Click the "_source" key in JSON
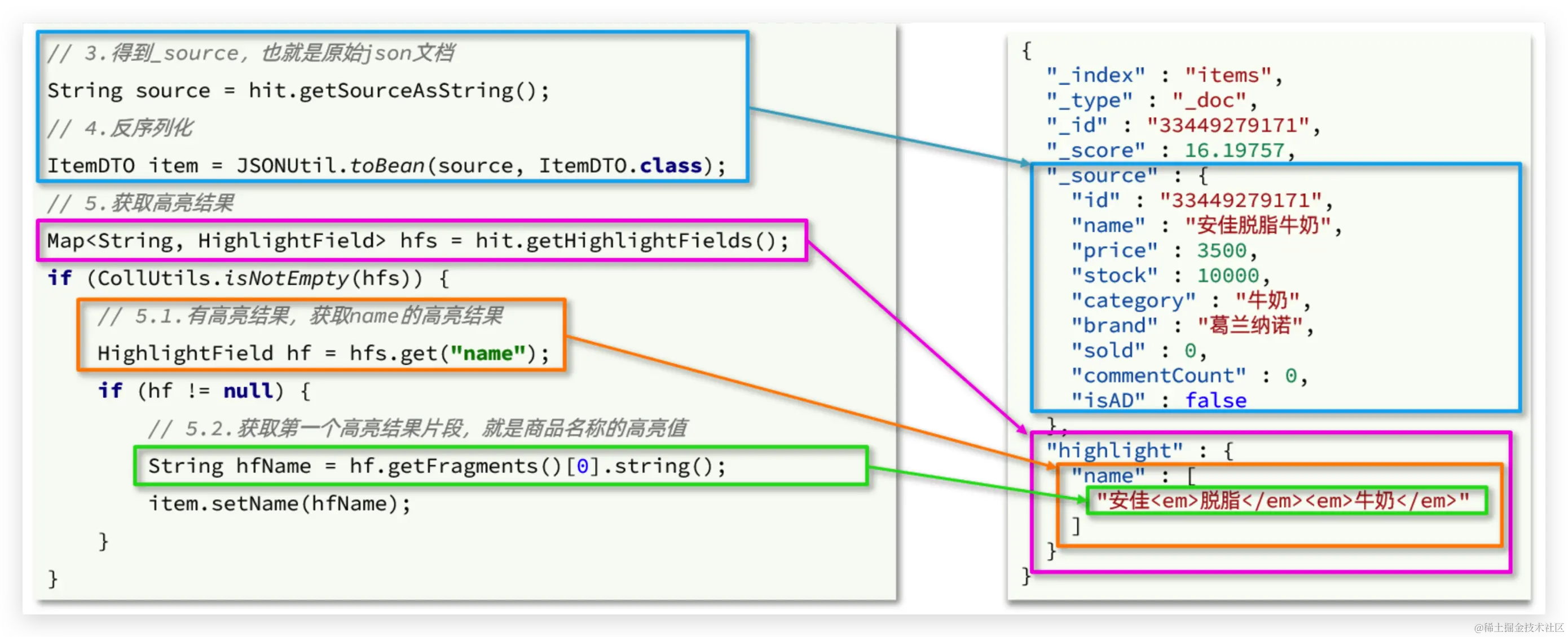 tap(1102, 176)
